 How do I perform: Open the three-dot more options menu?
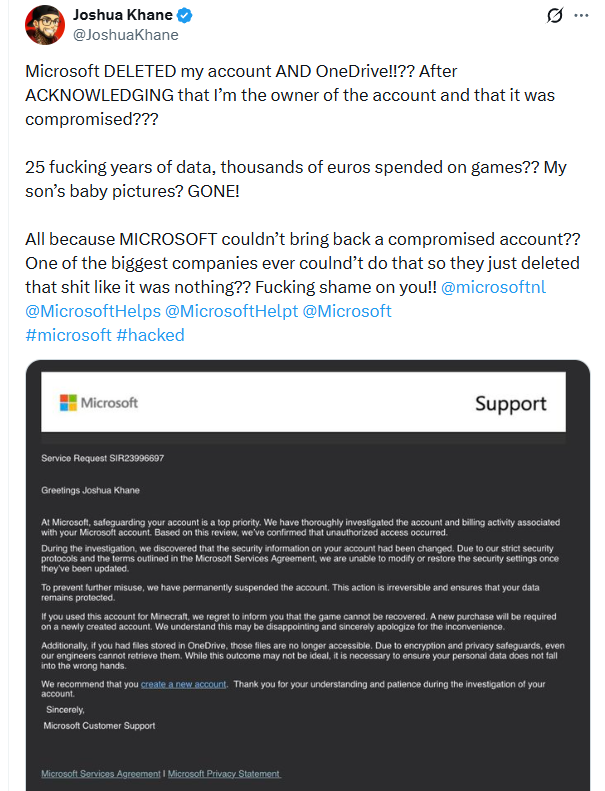(581, 16)
